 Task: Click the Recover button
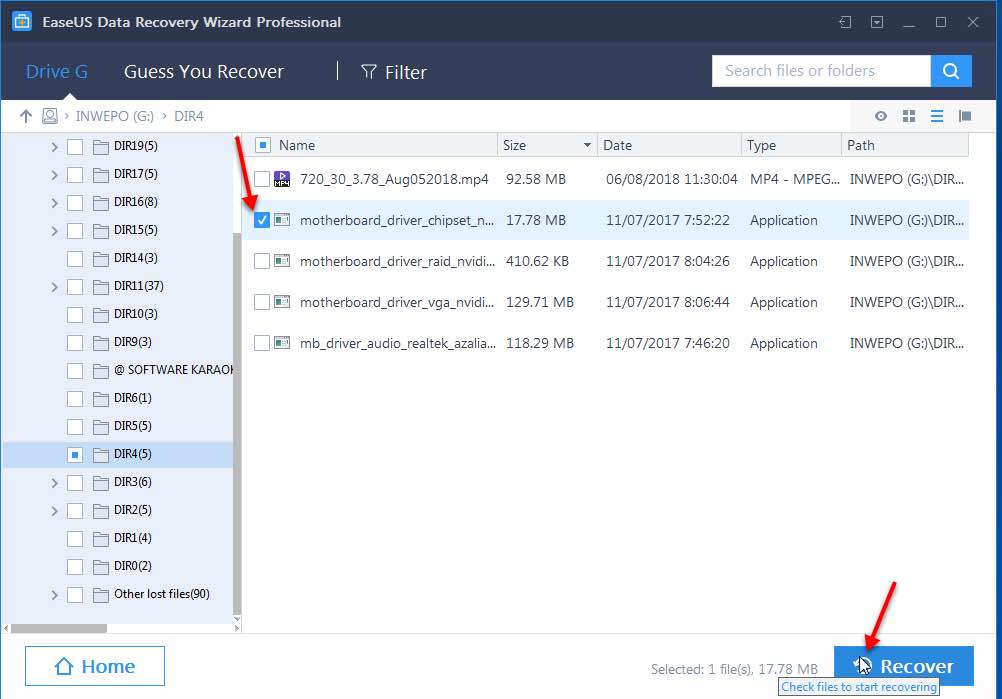904,666
